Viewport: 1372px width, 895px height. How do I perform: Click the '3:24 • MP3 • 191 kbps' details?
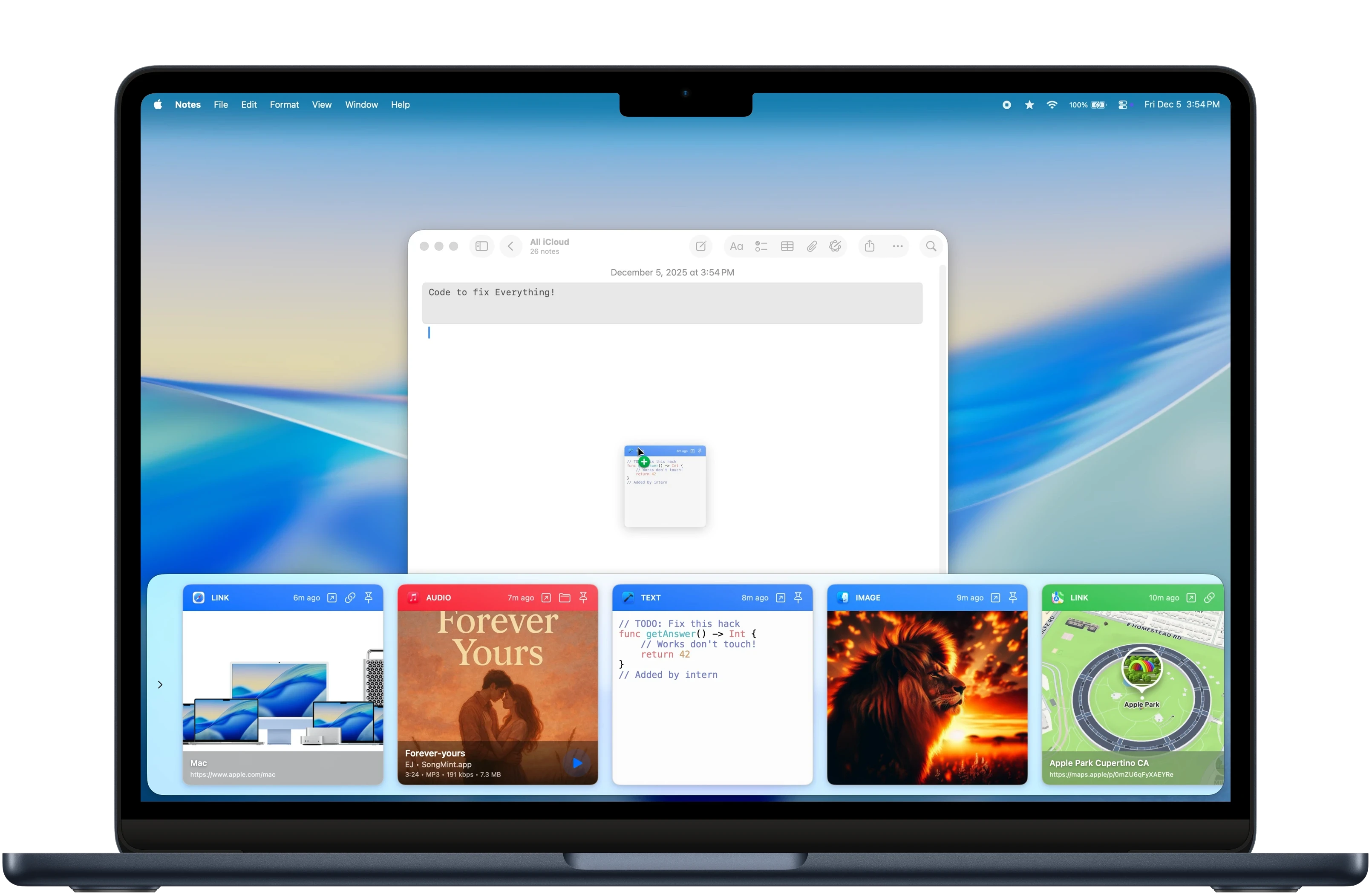(453, 774)
